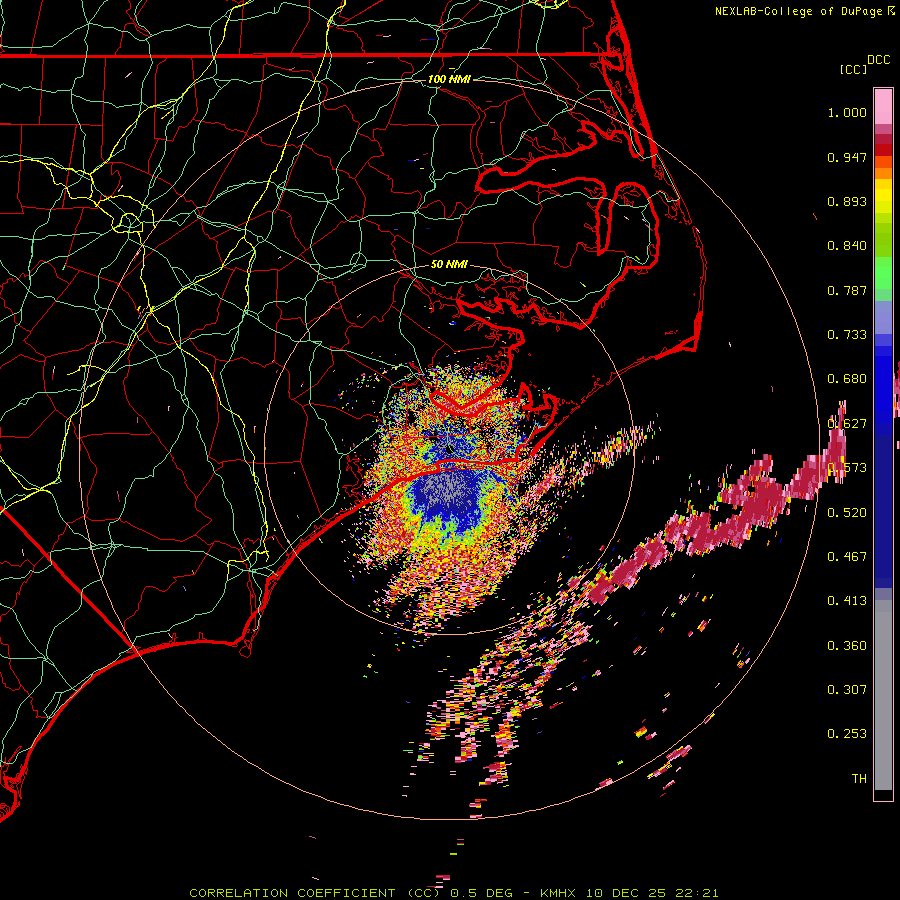The width and height of the screenshot is (900, 900).
Task: Click the 100 NMI range ring label
Action: coord(449,79)
